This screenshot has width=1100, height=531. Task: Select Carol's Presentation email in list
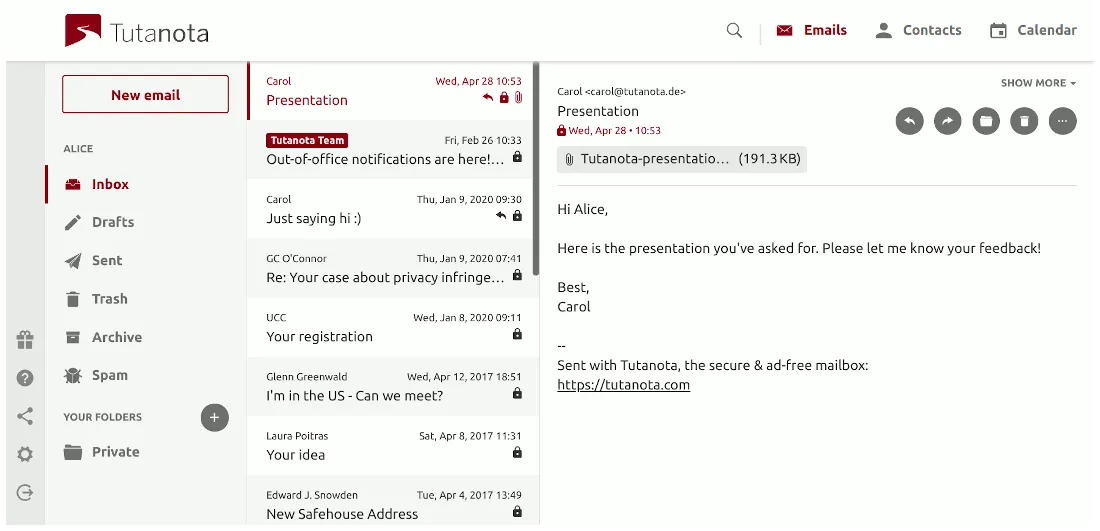(x=393, y=90)
